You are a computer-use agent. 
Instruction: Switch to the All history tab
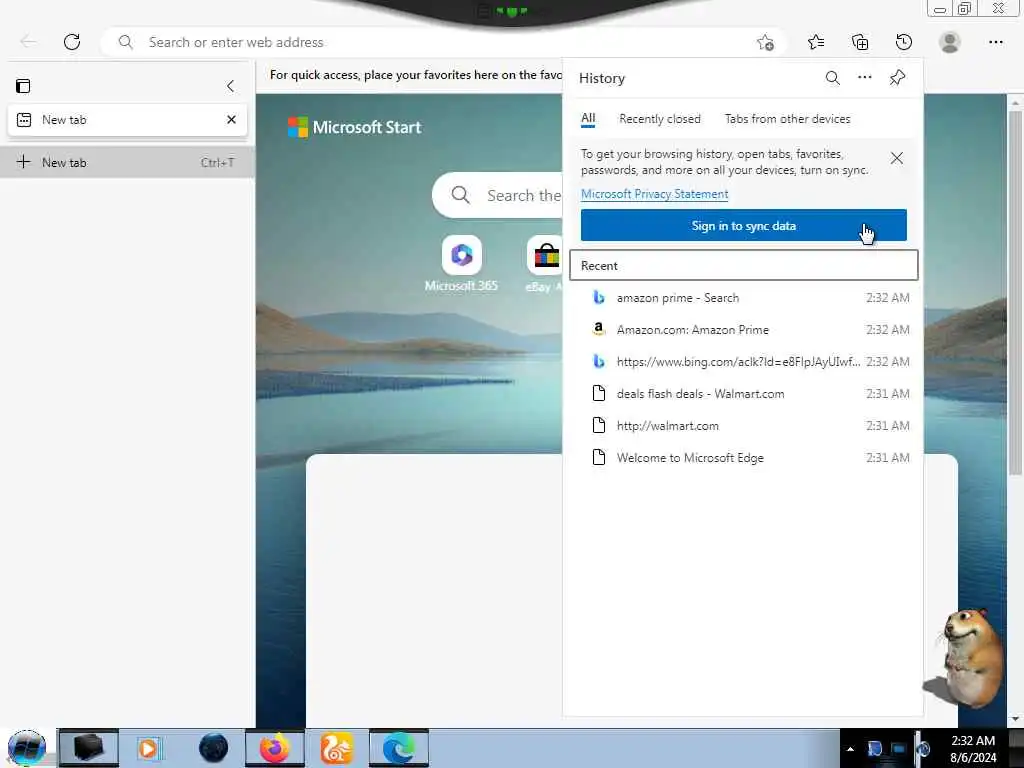point(588,119)
